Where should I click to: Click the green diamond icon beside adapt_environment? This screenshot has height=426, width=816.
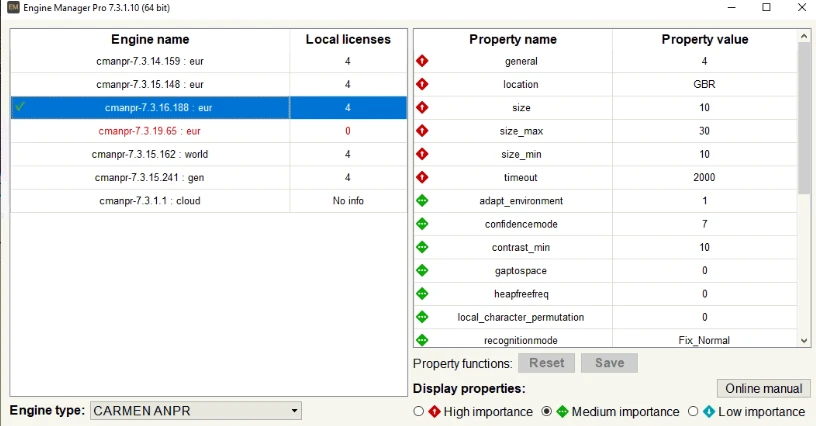click(x=422, y=200)
